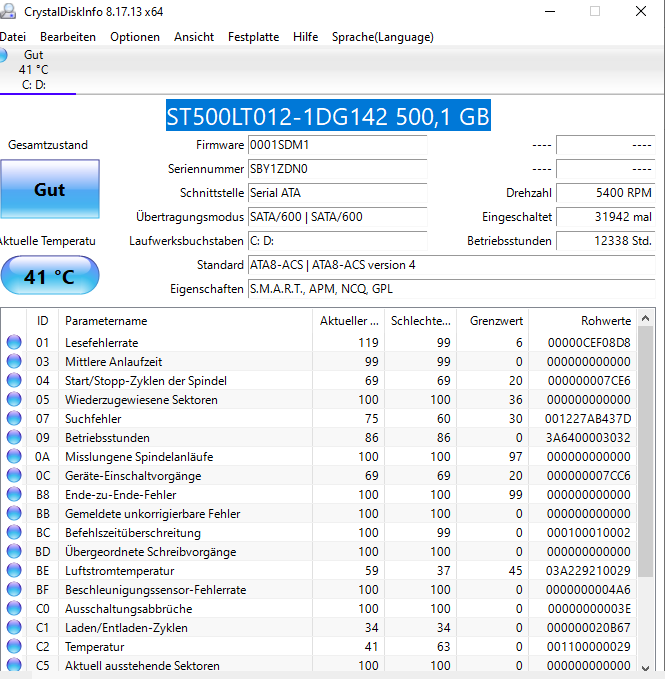
Task: Select the Ausschaltungsabbrüche parameter name
Action: click(129, 609)
